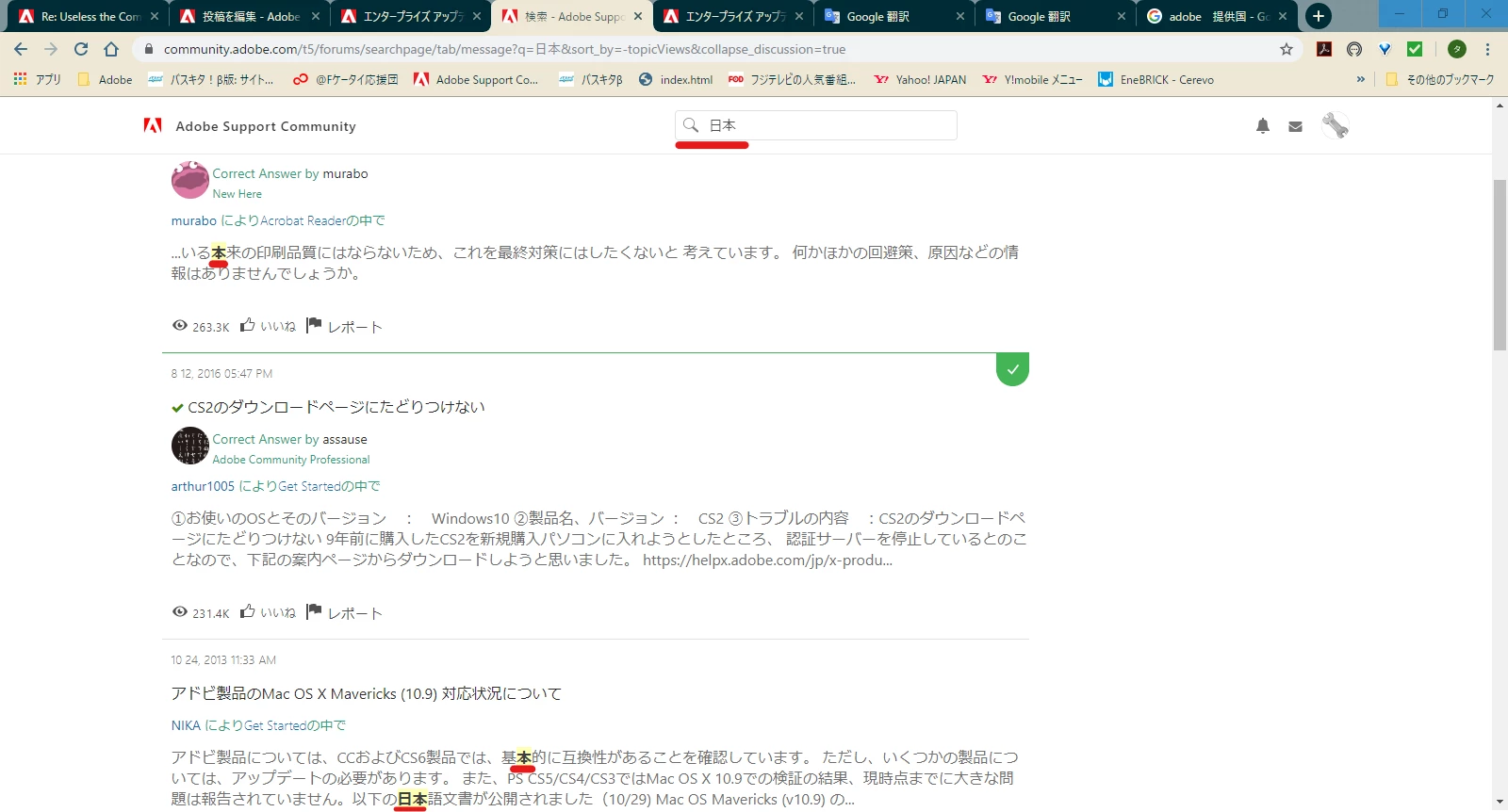
Task: Click assause's dark avatar image
Action: coord(190,446)
